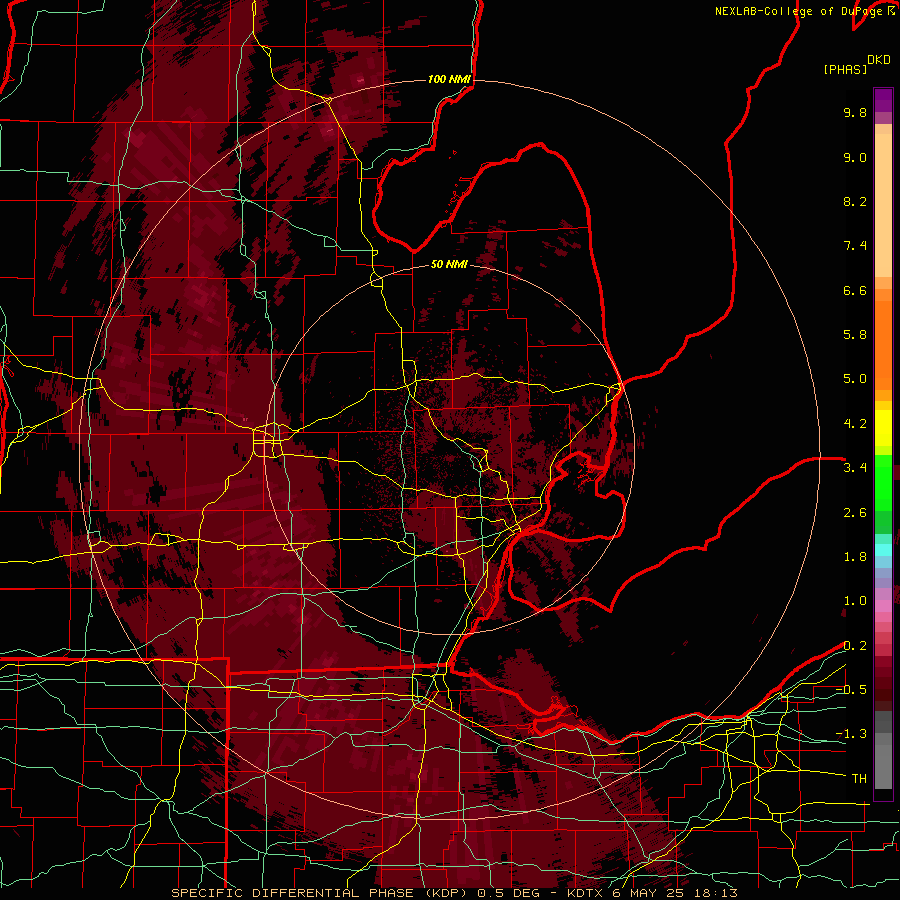This screenshot has width=900, height=900.
Task: Select the 3.4 legend value
Action: [855, 468]
